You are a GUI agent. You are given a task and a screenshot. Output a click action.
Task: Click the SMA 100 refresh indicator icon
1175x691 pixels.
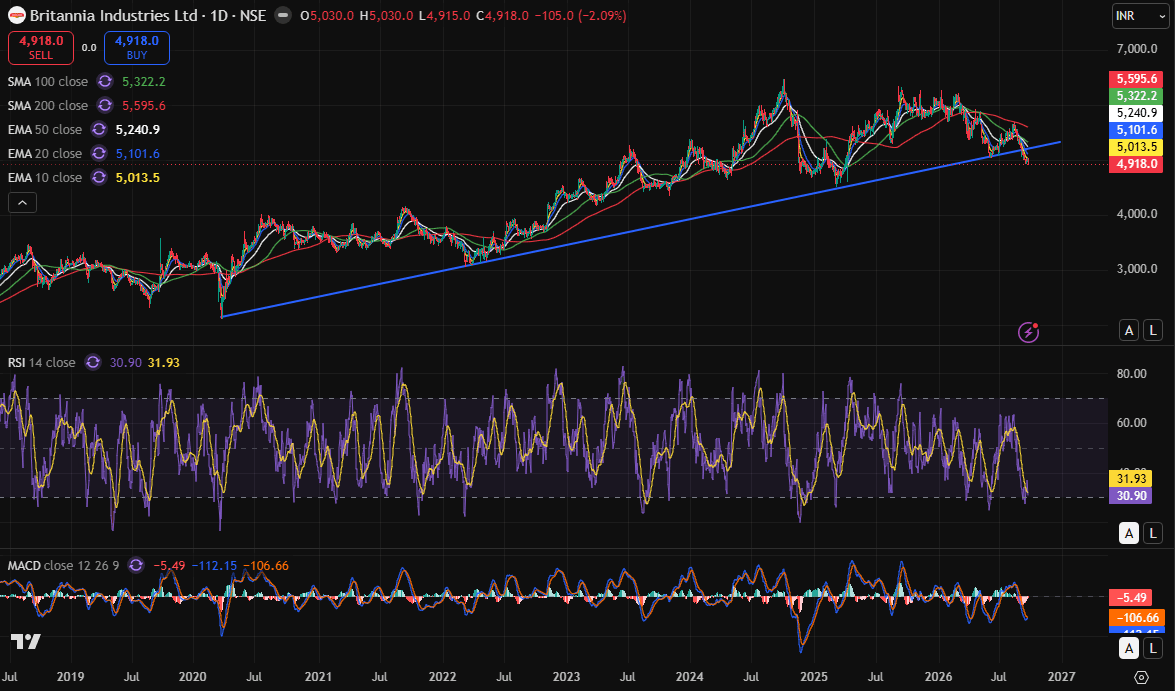coord(105,81)
